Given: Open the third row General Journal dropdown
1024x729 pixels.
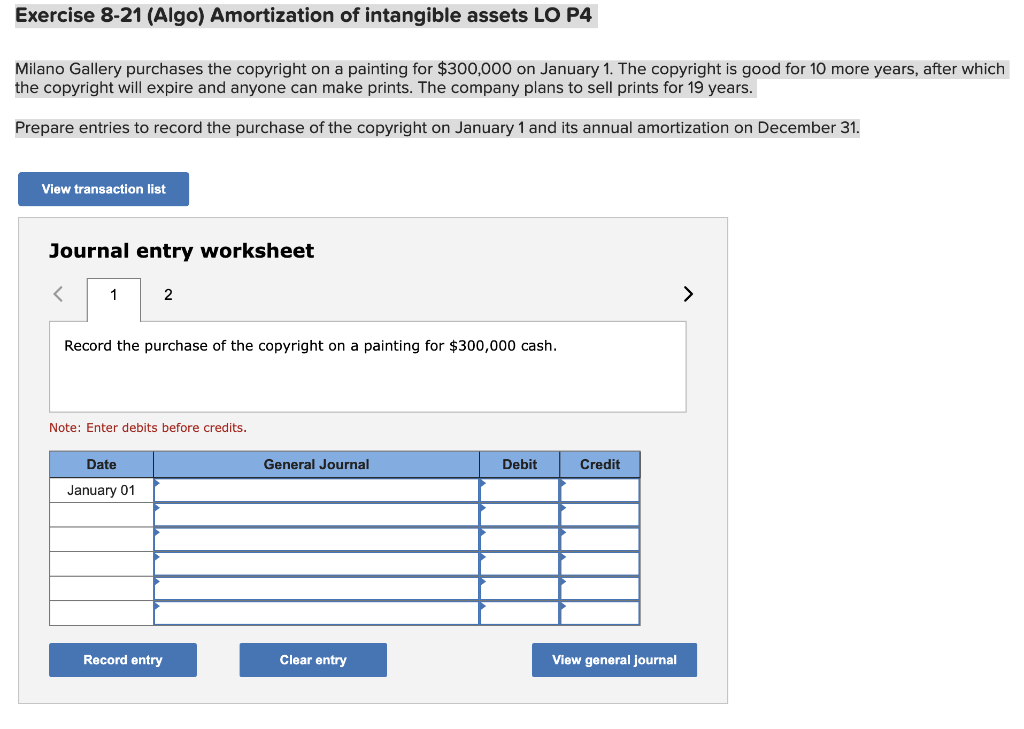Looking at the screenshot, I should (158, 538).
